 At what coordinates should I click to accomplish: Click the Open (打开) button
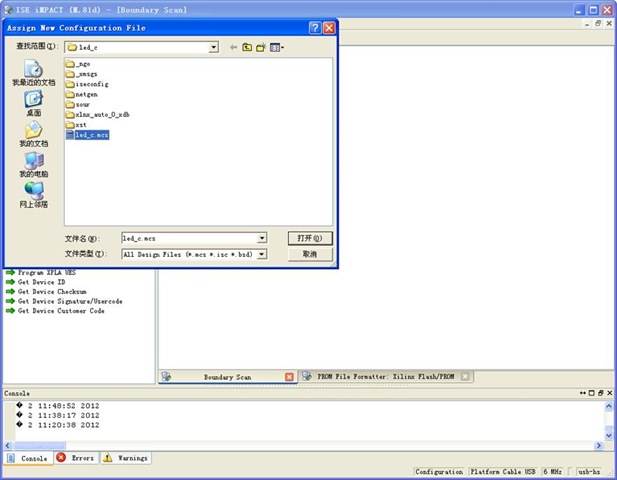click(309, 238)
